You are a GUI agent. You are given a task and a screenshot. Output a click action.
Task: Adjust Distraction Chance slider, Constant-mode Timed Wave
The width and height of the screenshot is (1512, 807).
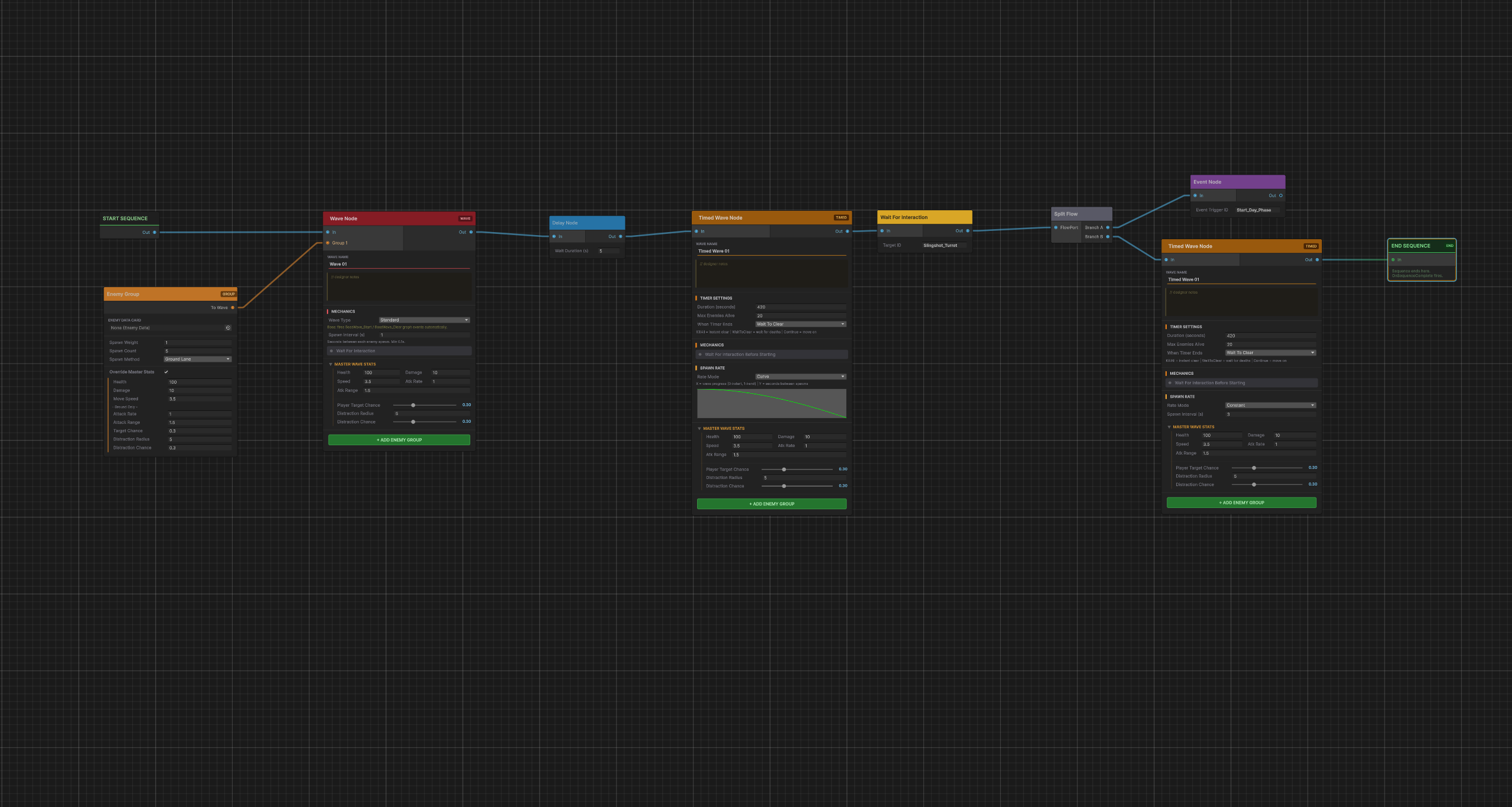tap(1267, 484)
